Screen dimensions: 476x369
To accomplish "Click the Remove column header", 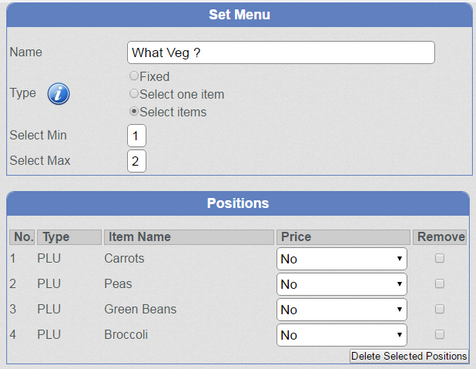I will pyautogui.click(x=440, y=237).
